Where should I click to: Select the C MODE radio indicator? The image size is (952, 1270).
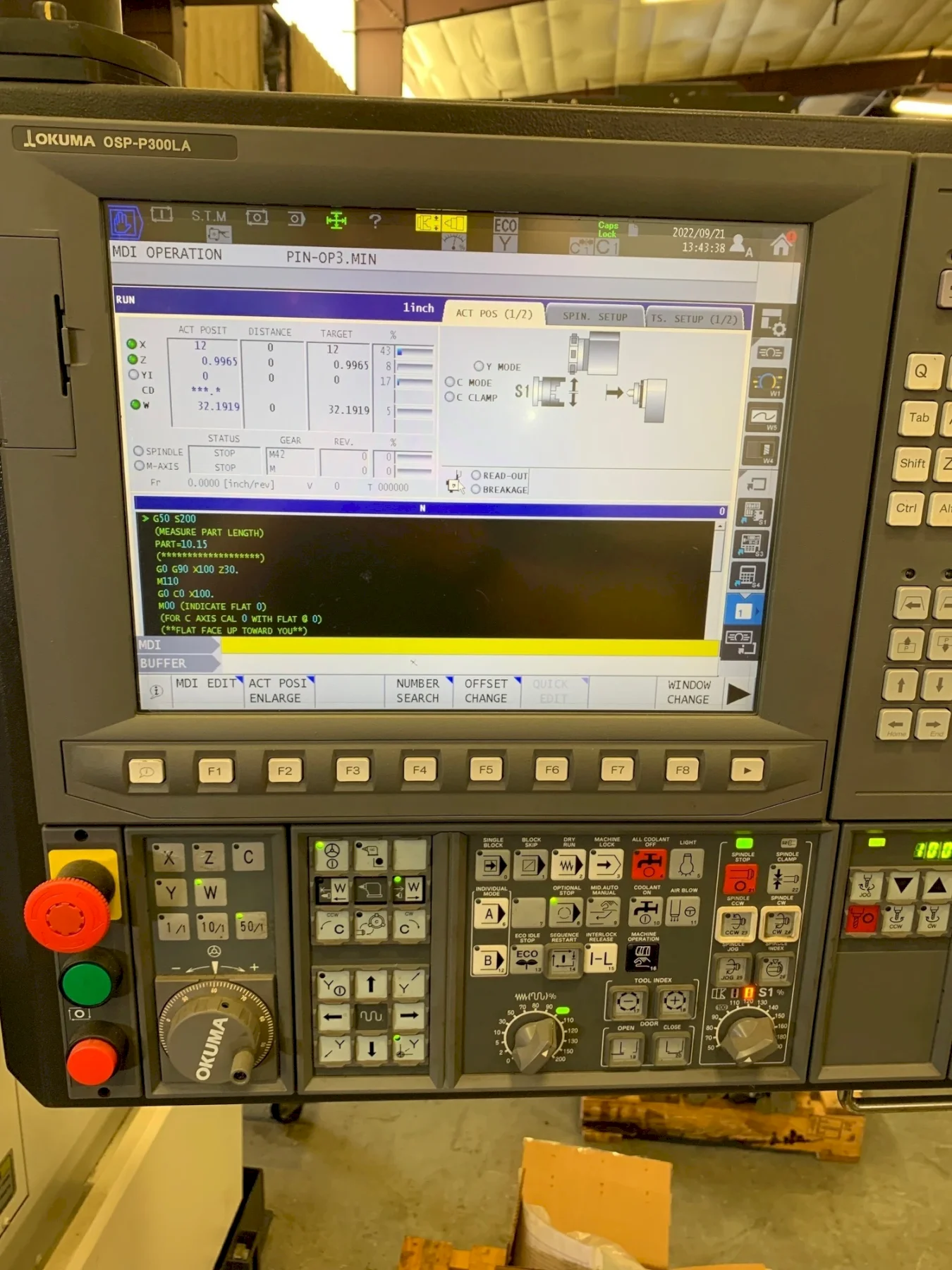coord(449,382)
